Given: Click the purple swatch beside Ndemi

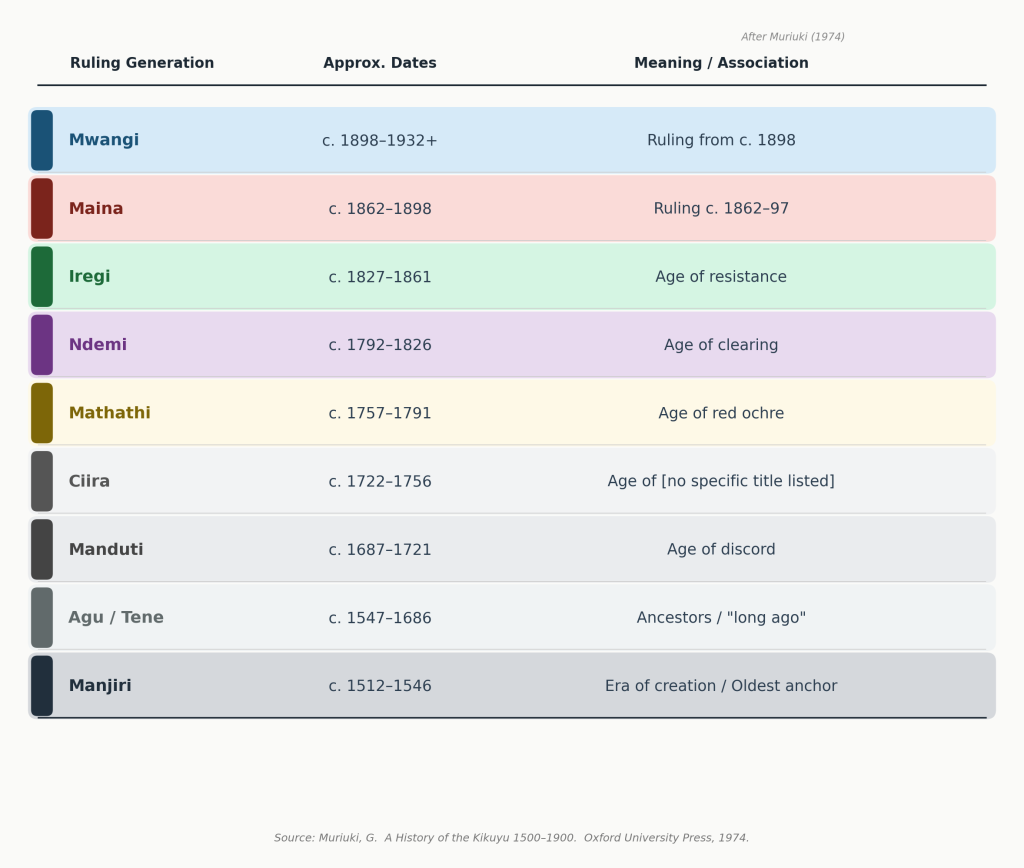Looking at the screenshot, I should (42, 345).
